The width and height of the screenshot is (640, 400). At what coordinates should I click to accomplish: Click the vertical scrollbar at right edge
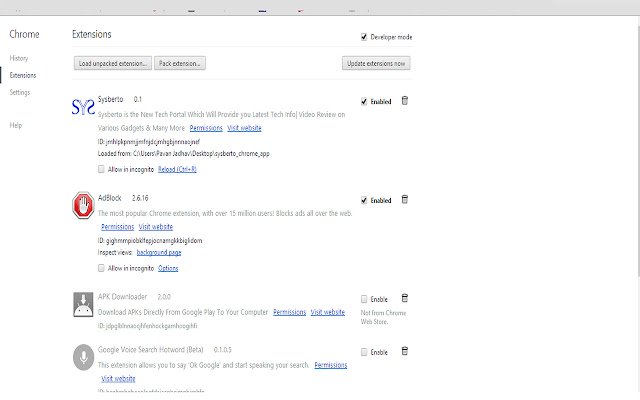(638, 151)
